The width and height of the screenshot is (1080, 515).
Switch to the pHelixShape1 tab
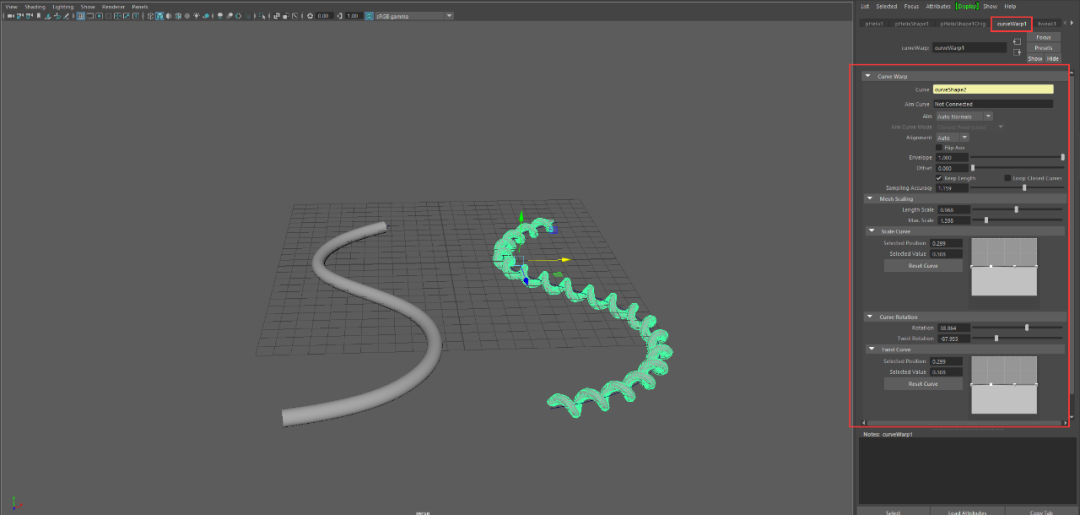[912, 23]
